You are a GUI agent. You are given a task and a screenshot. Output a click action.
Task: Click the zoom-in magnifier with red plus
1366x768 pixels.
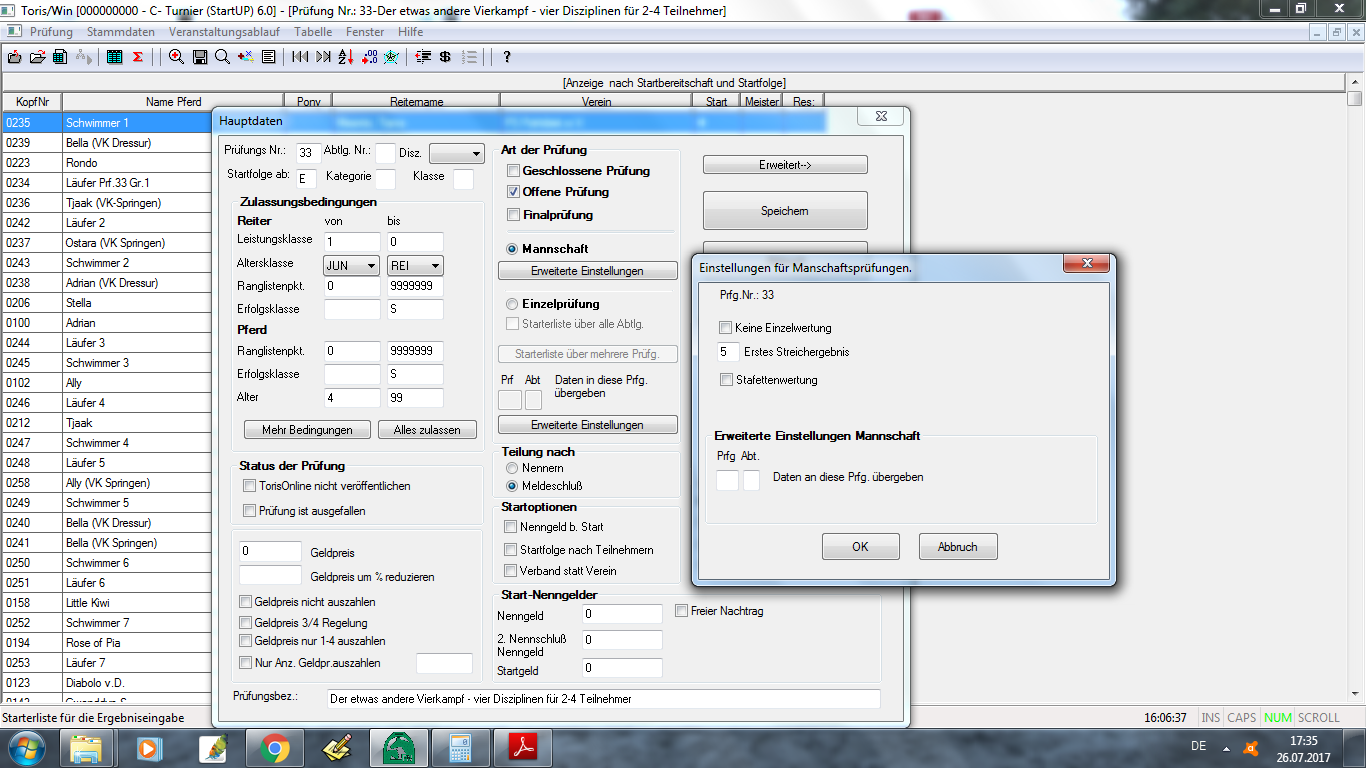click(x=176, y=57)
